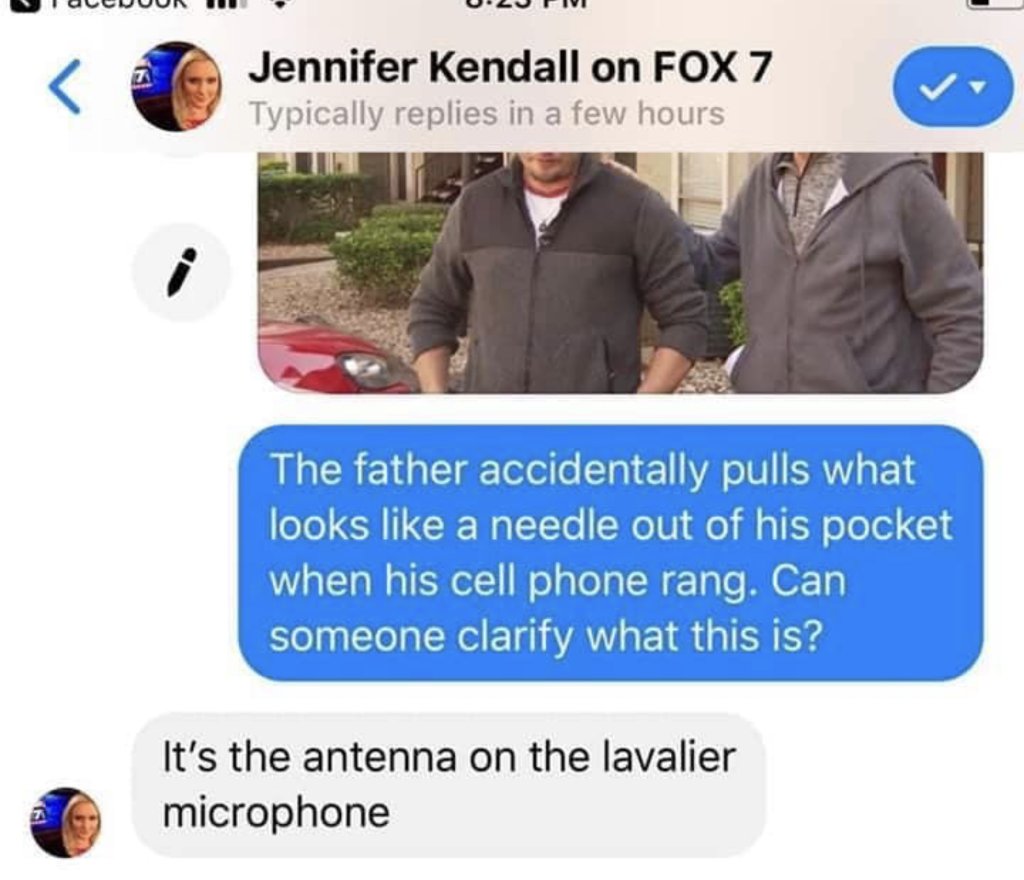Expand the dropdown arrow beside the checkmark

(x=977, y=87)
